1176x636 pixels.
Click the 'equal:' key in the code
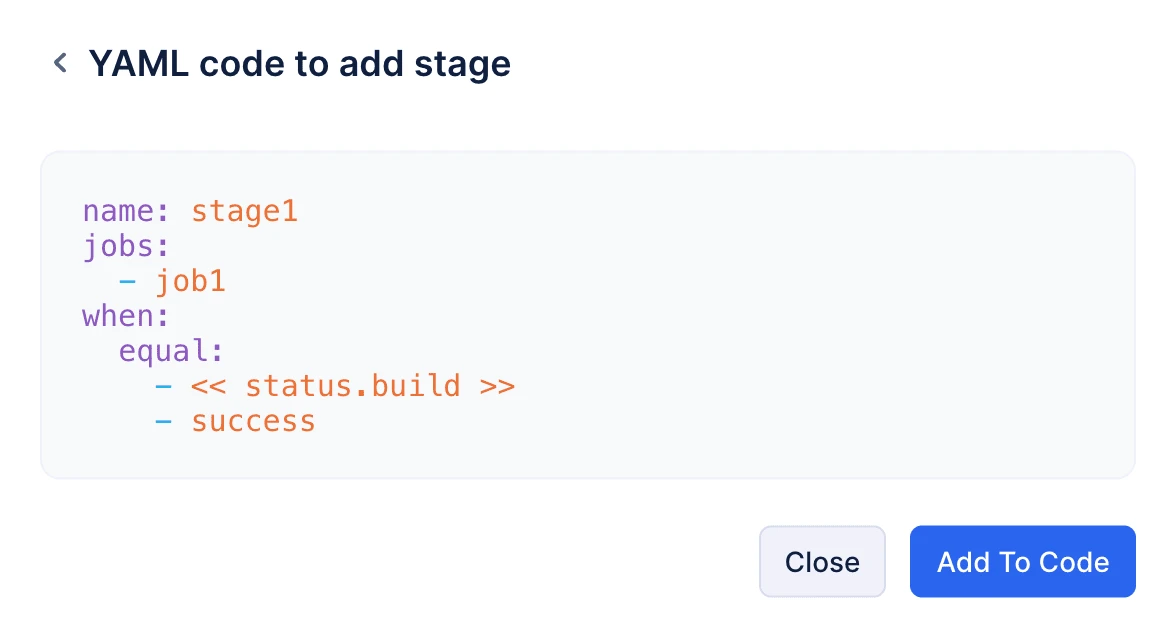point(171,351)
